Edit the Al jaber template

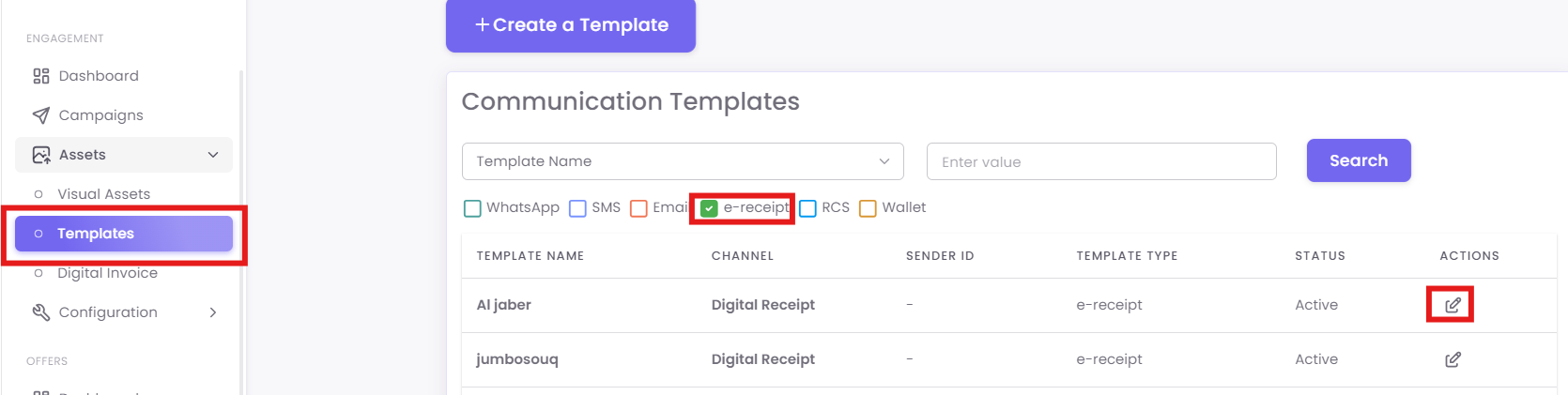1453,305
